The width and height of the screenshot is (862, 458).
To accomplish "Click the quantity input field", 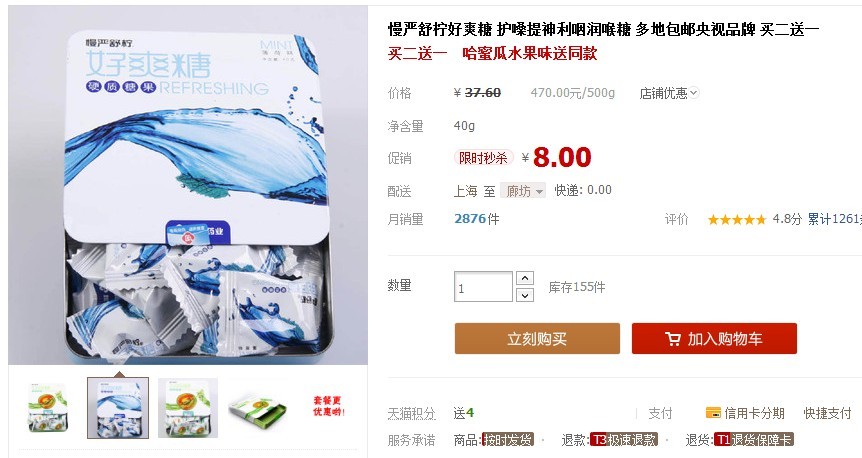I will [x=483, y=286].
